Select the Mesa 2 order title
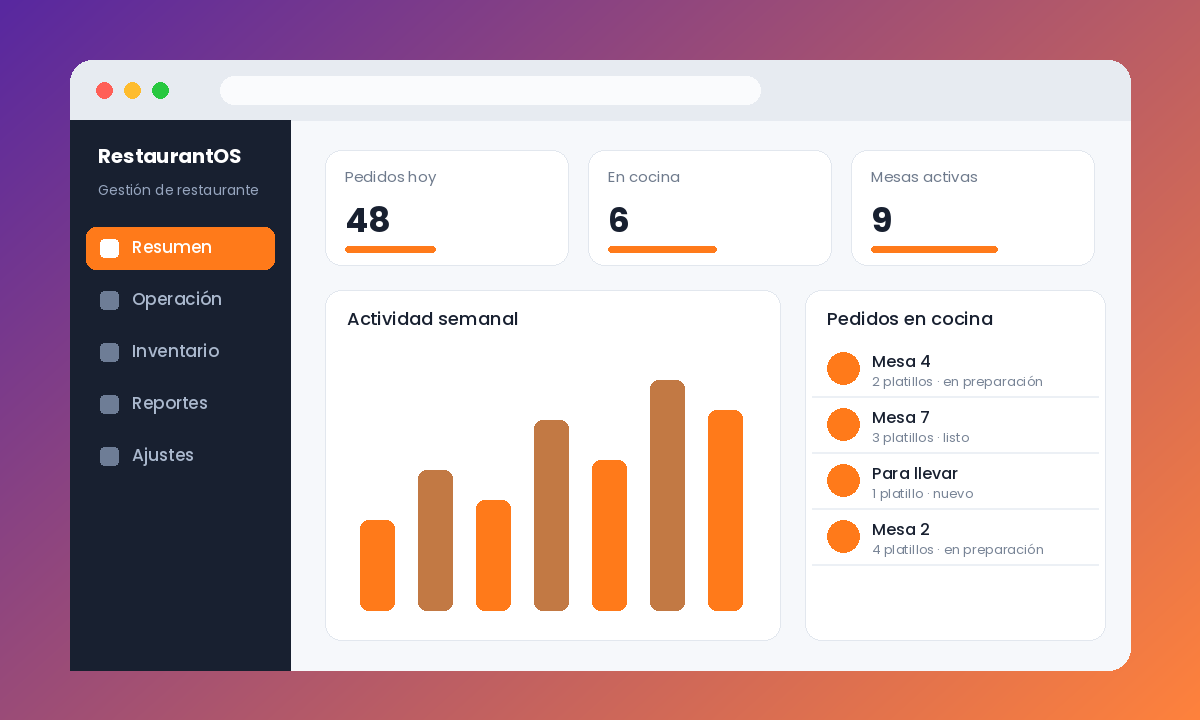The image size is (1200, 720). pyautogui.click(x=901, y=530)
